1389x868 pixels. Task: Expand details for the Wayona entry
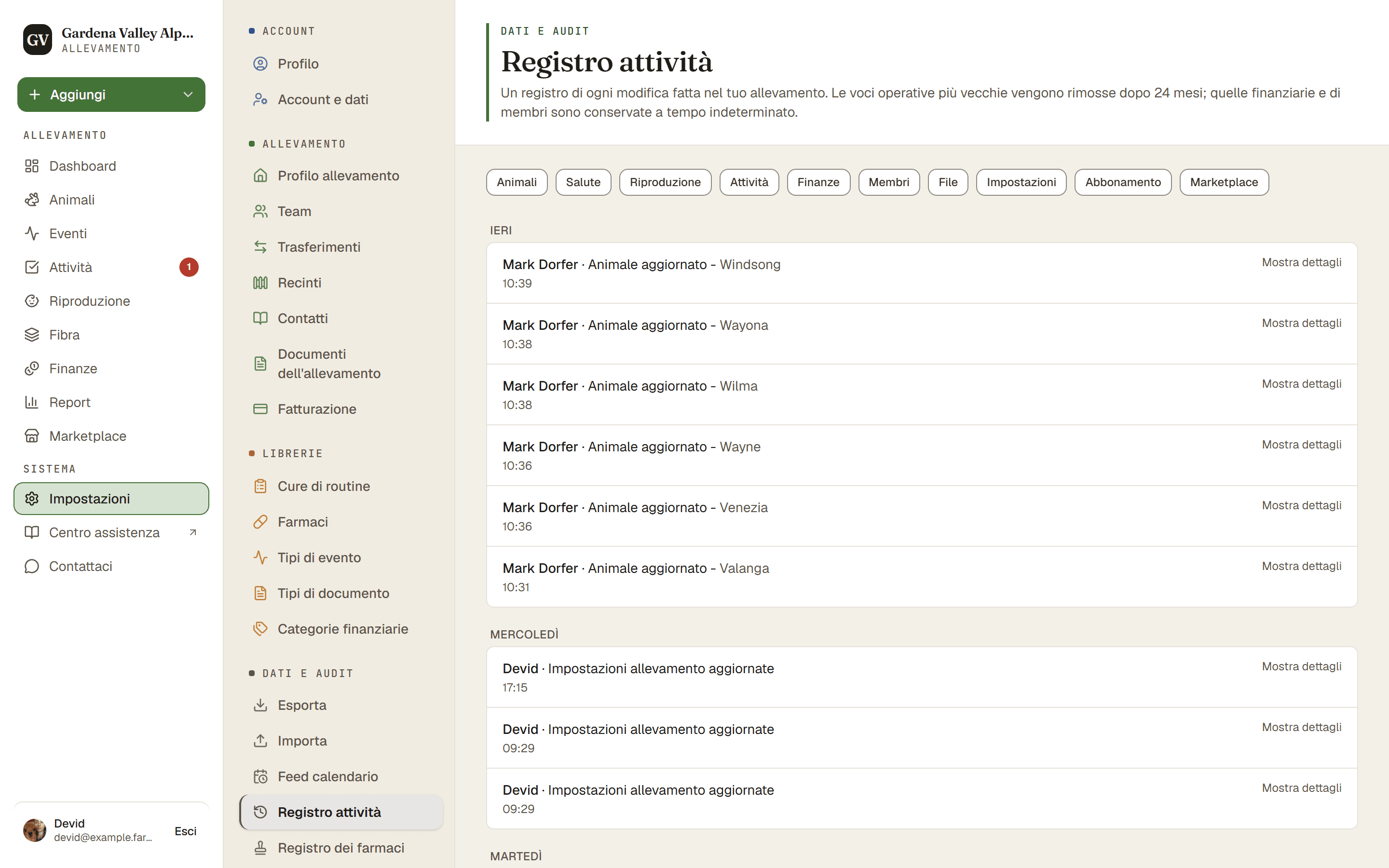(x=1301, y=323)
